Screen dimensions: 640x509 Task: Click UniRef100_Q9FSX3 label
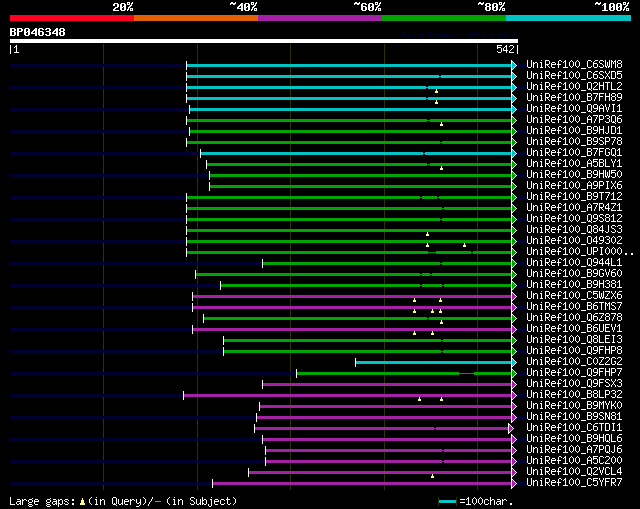click(x=574, y=384)
